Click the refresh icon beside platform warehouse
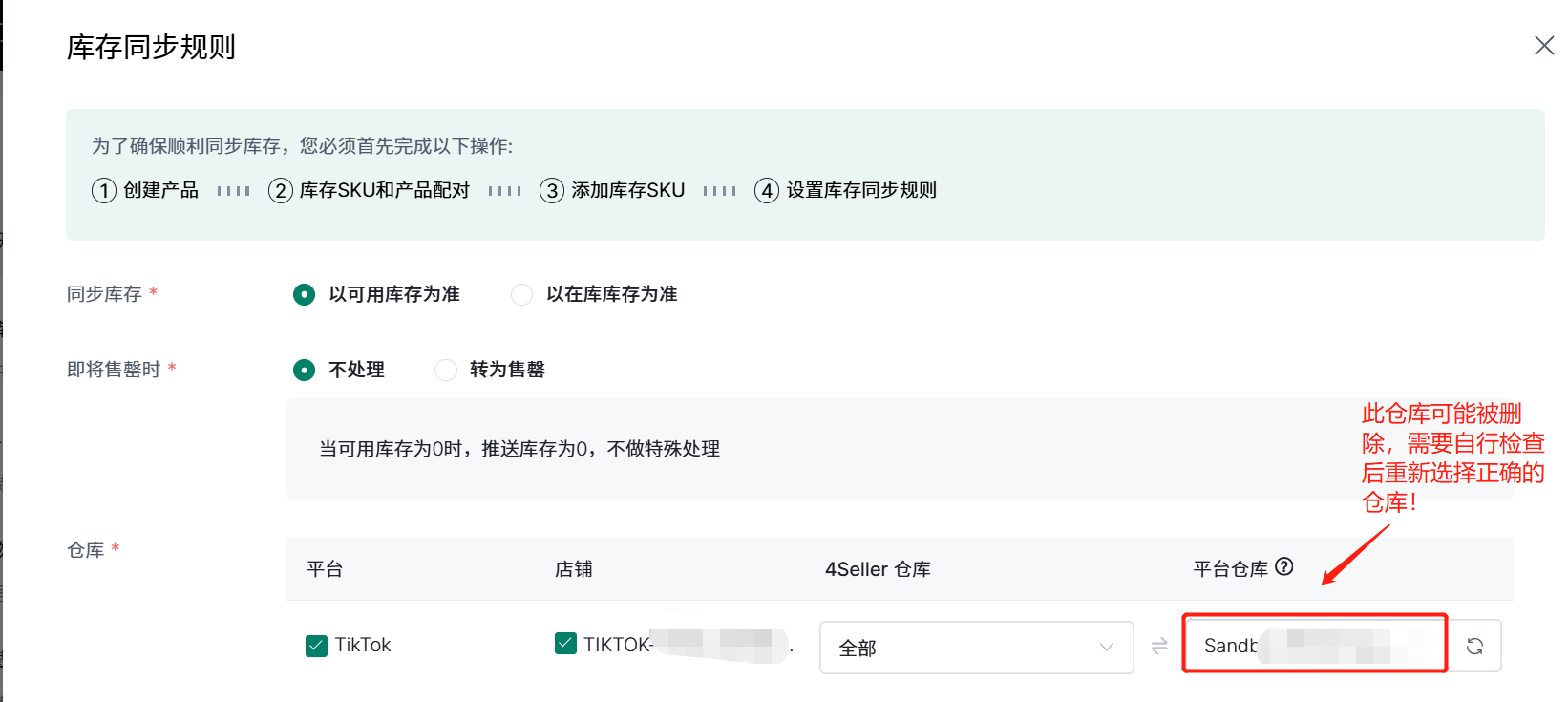Image resolution: width=1568 pixels, height=702 pixels. (1474, 647)
